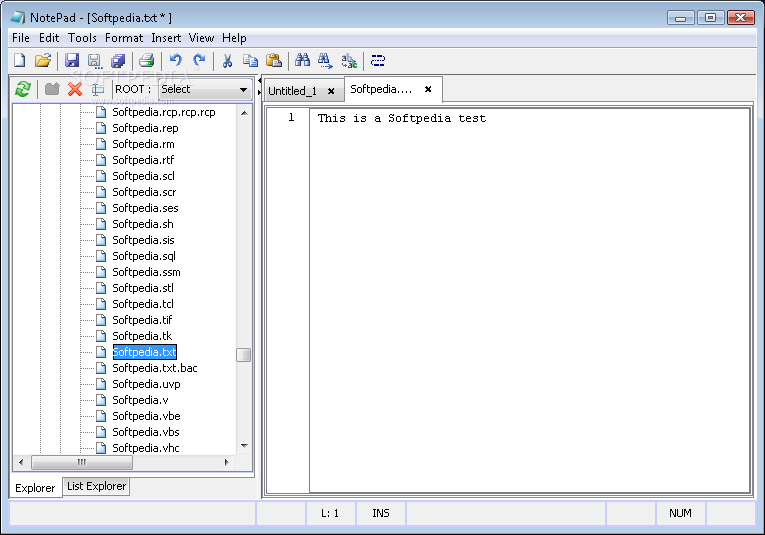The width and height of the screenshot is (765, 535).
Task: Open the Tools menu
Action: point(82,38)
